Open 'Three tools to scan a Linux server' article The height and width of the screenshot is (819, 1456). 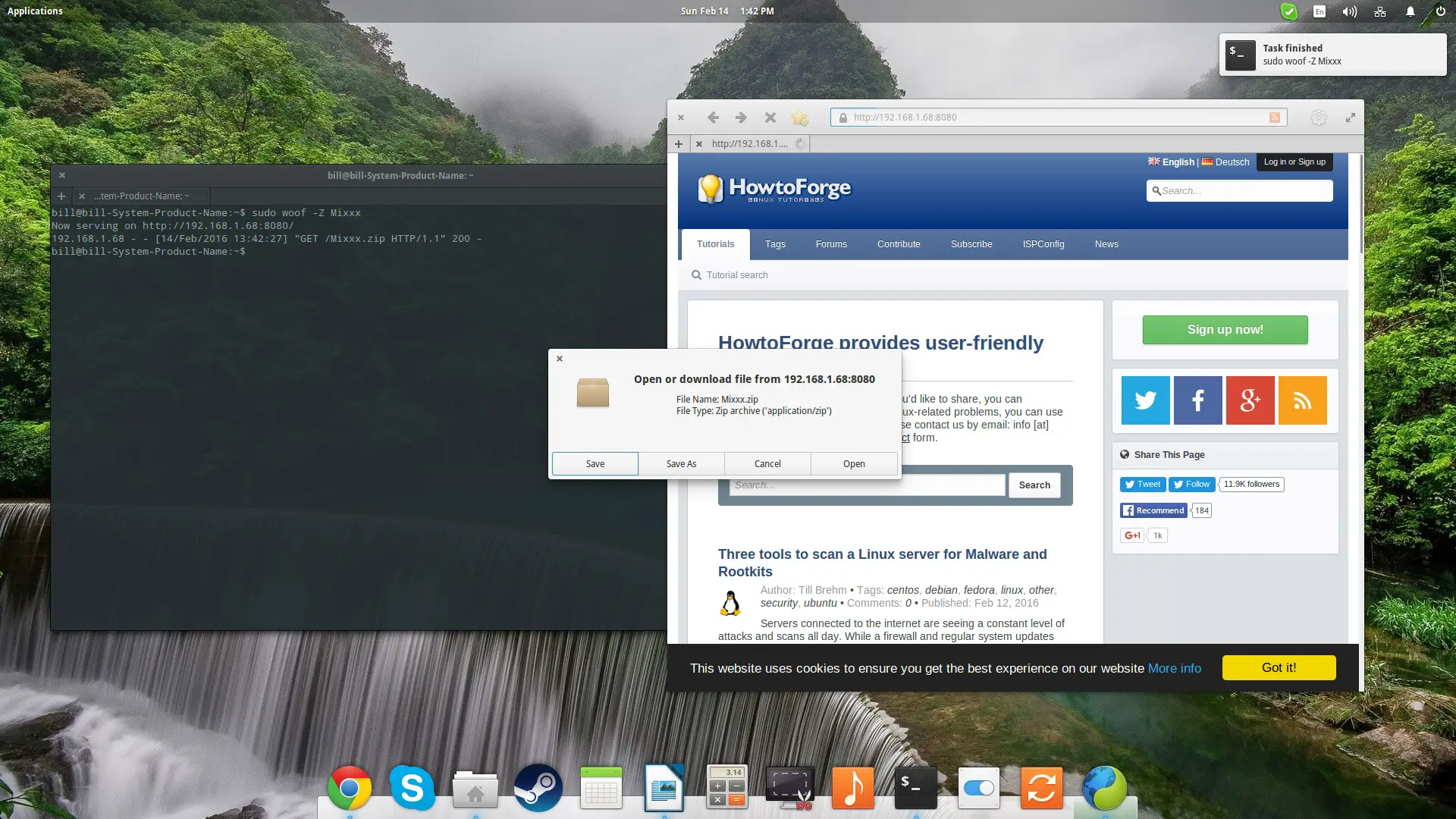click(882, 563)
